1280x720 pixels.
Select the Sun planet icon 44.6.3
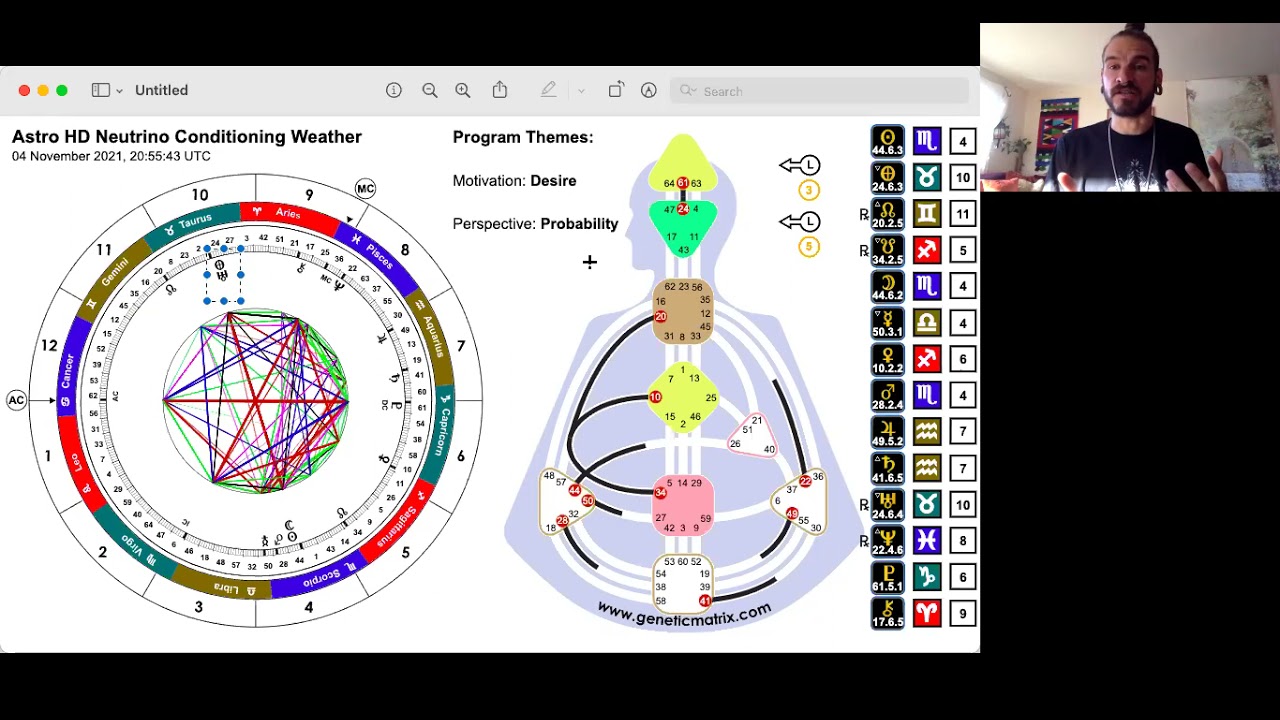click(x=887, y=141)
